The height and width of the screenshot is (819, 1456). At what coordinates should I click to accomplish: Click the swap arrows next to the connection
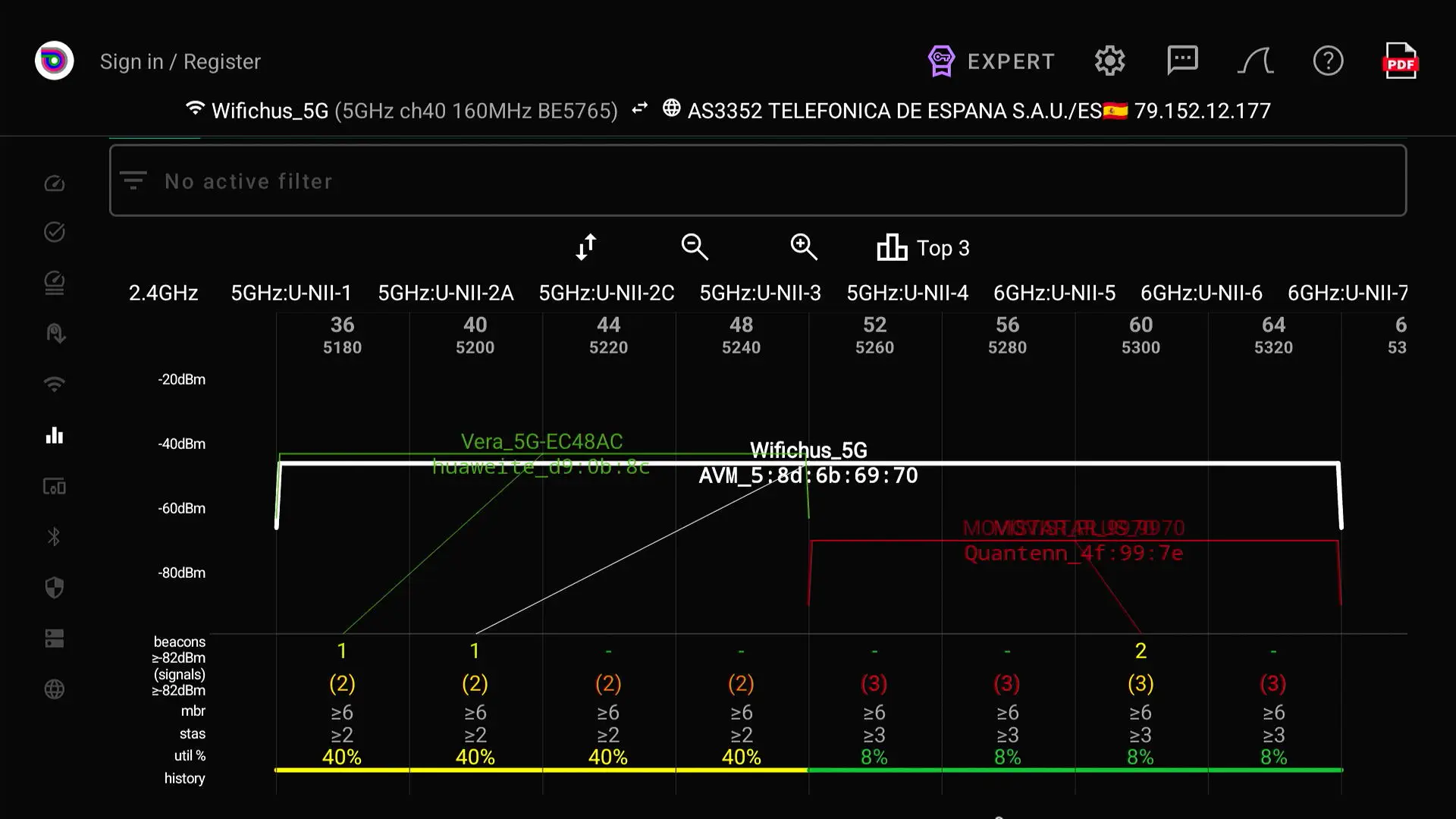coord(639,108)
